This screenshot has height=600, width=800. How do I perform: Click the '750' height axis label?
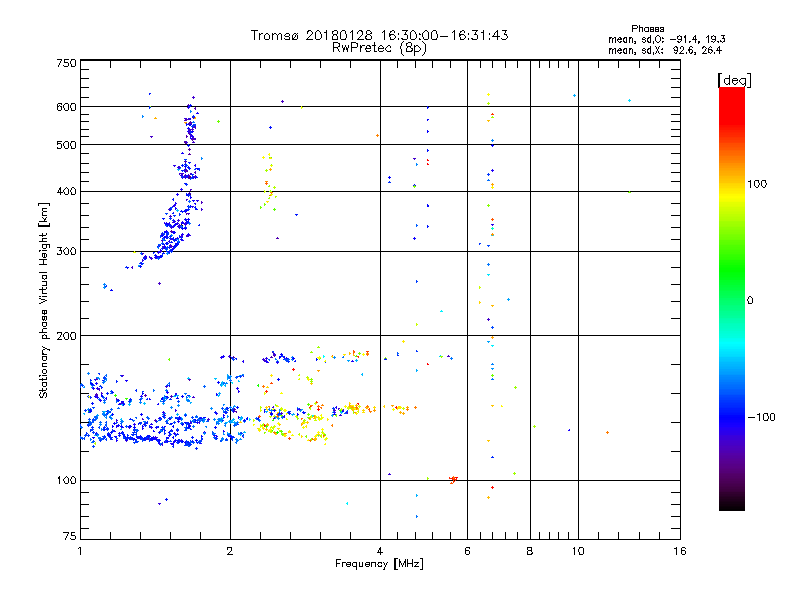(66, 63)
